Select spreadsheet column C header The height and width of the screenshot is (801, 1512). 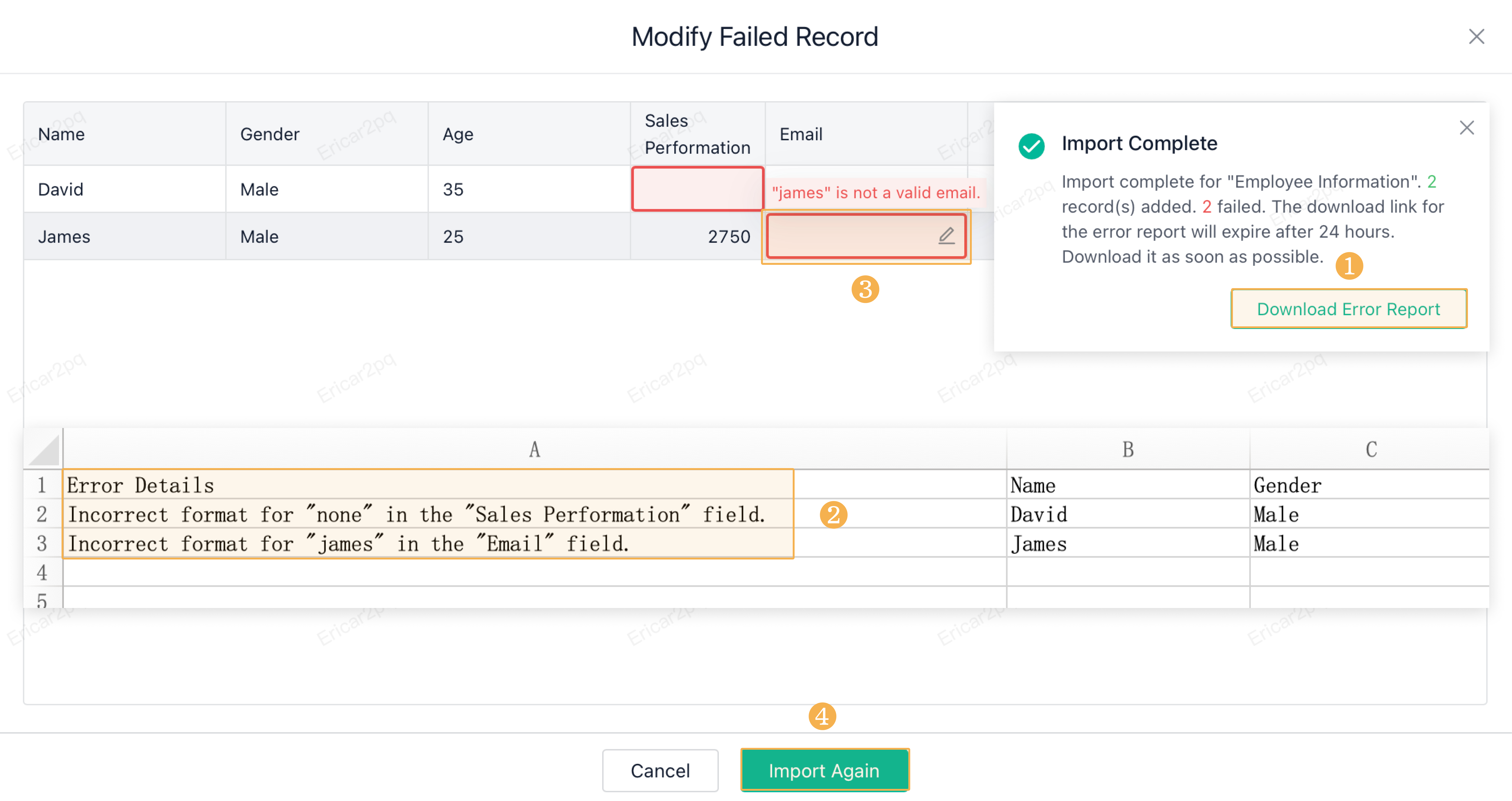click(x=1370, y=449)
